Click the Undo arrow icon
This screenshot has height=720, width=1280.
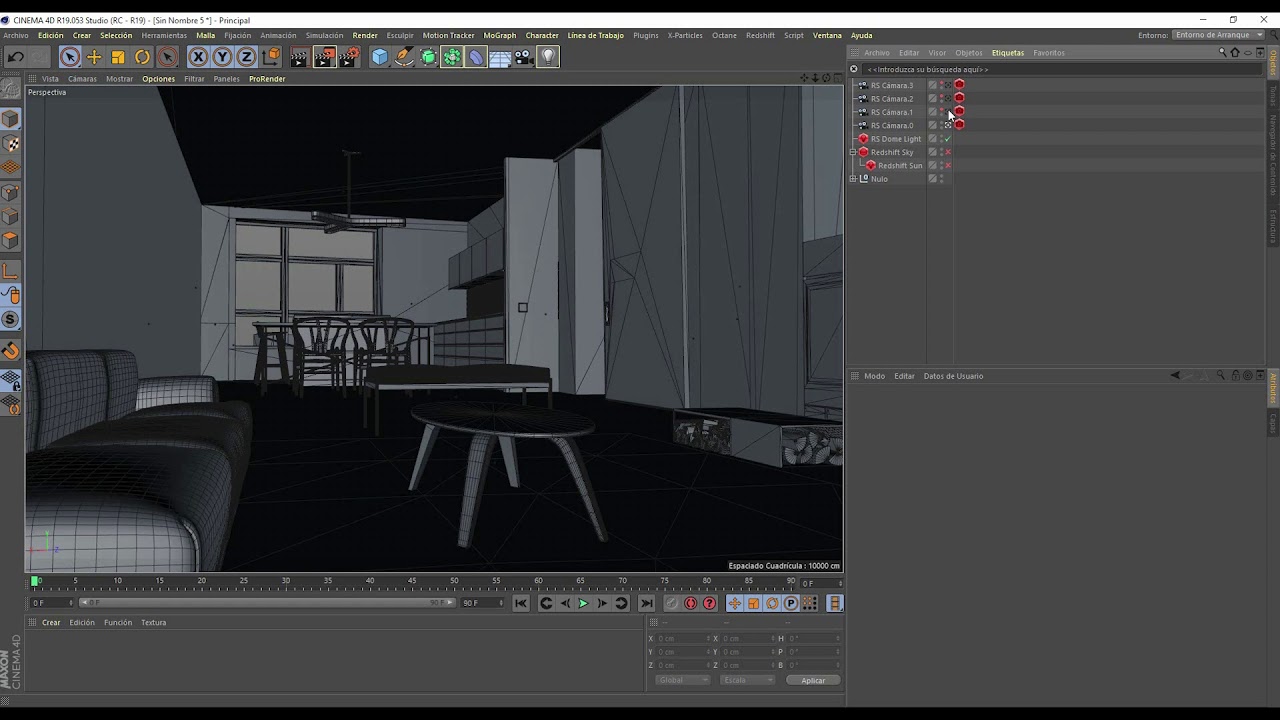pyautogui.click(x=16, y=57)
